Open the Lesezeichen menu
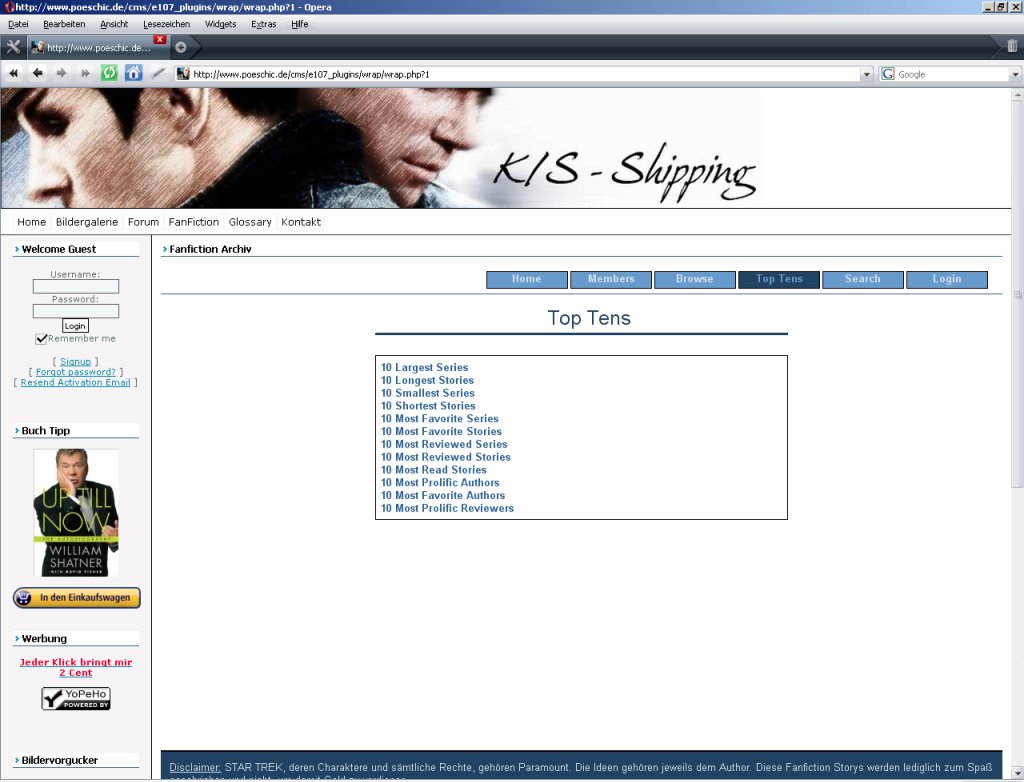Viewport: 1024px width, 782px height. 166,24
